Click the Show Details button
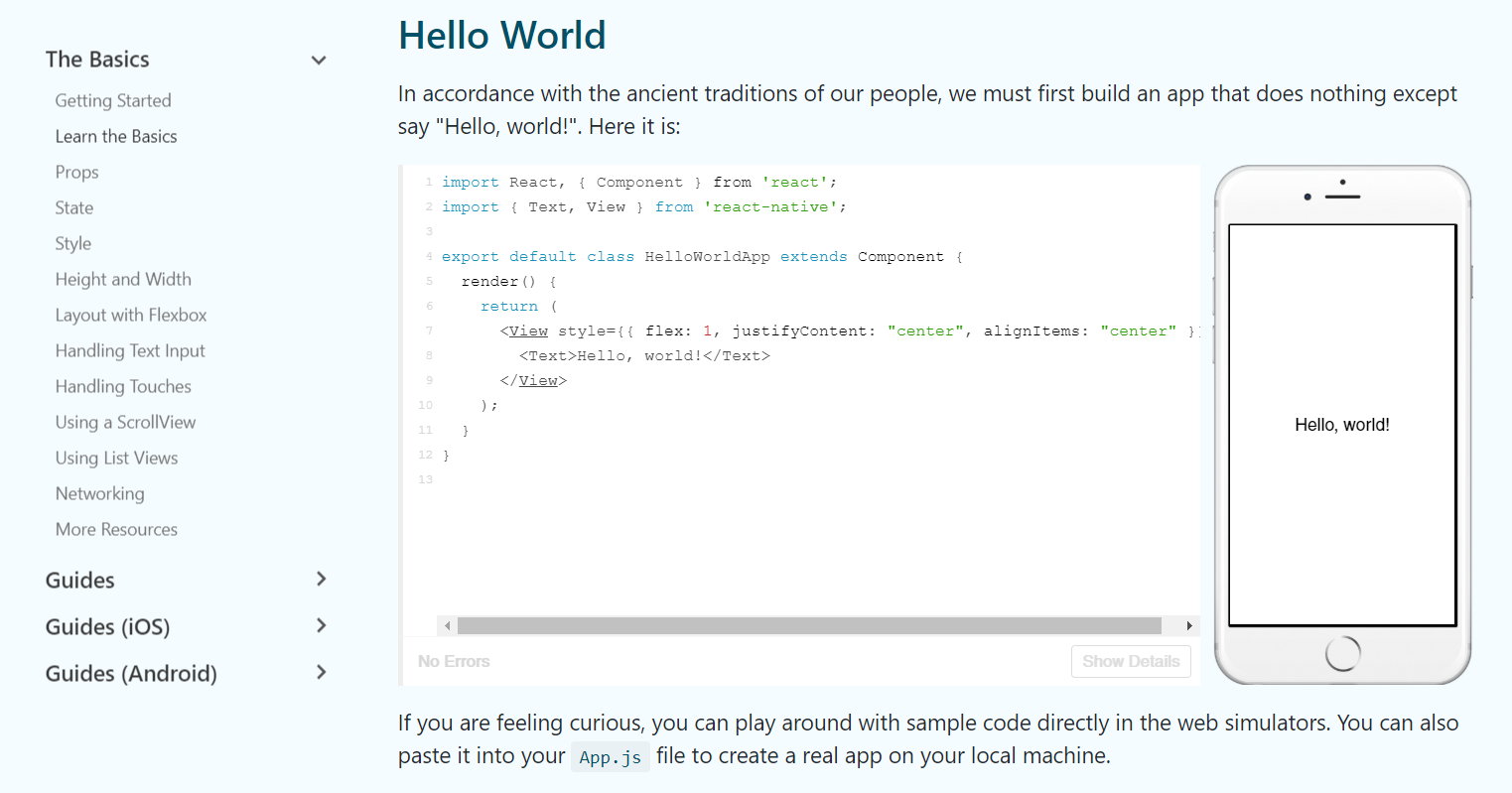1512x793 pixels. (x=1131, y=662)
